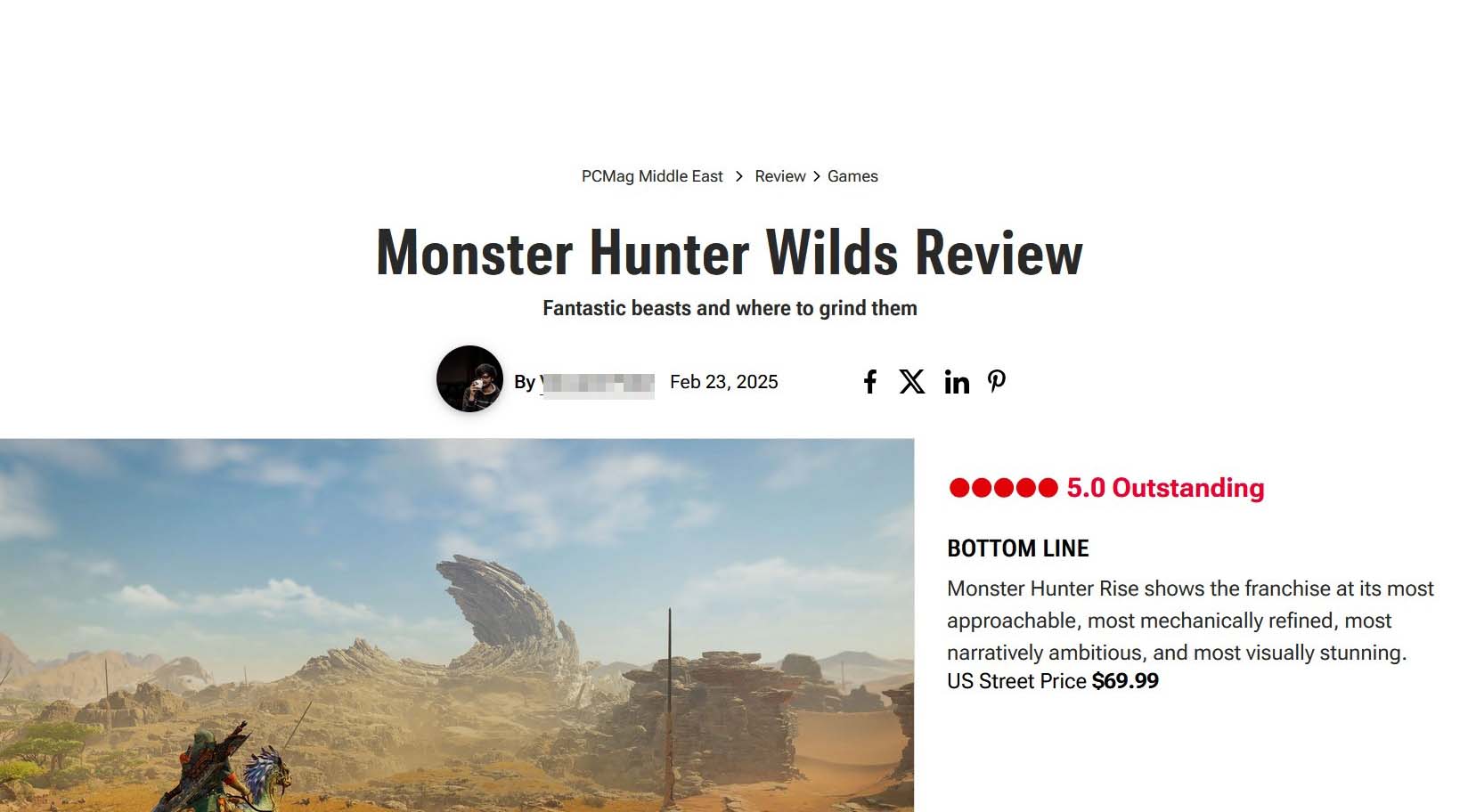Click the bottom line summary paragraph
This screenshot has height=812, width=1468.
(x=1191, y=621)
